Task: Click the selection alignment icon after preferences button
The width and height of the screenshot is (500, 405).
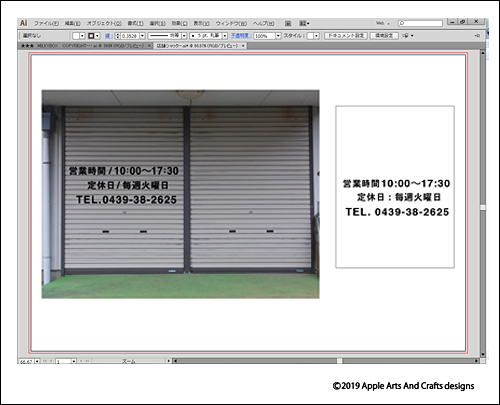Action: tap(408, 36)
